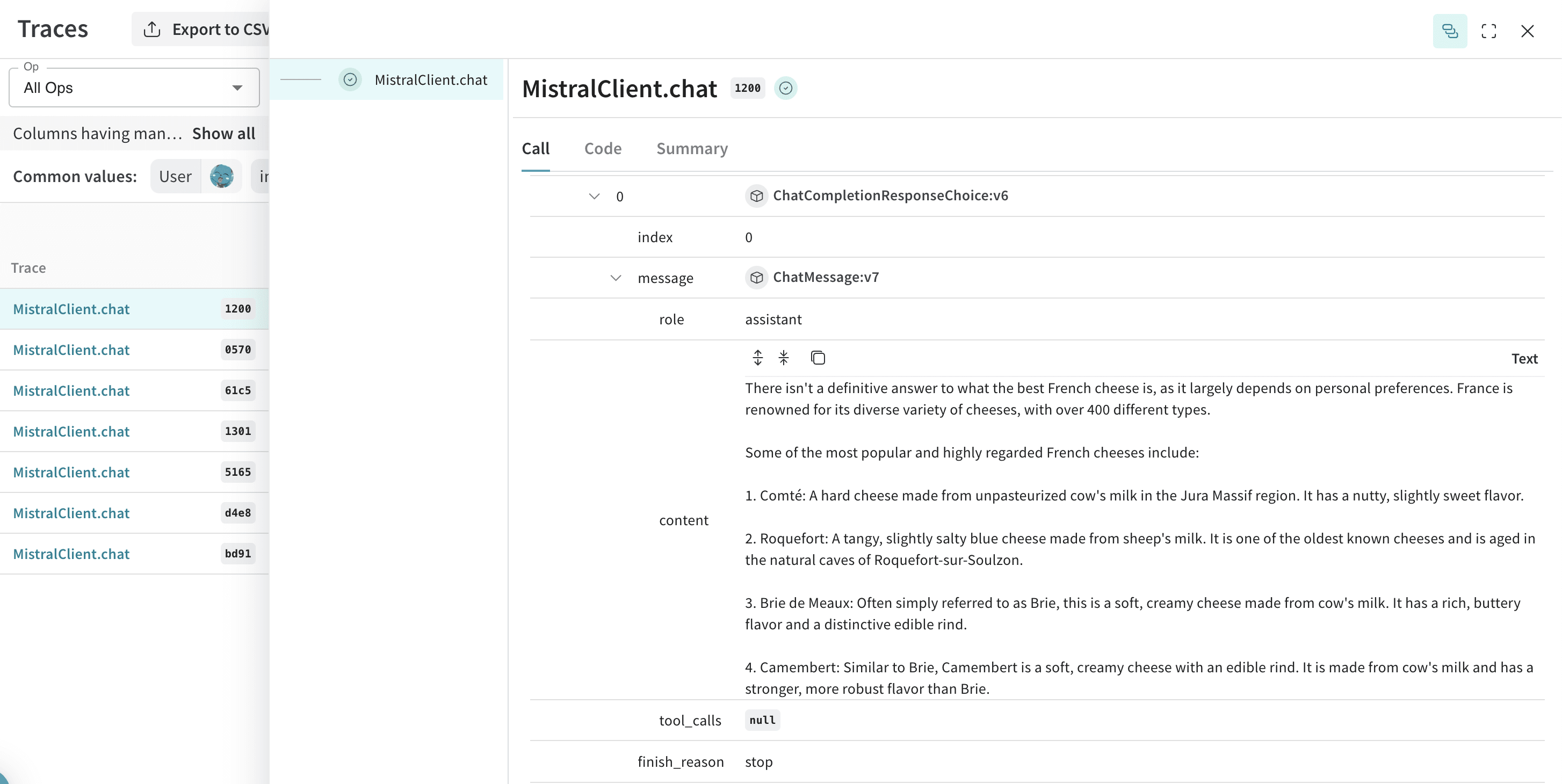Click the ChatMessage object icon
Viewport: 1562px width, 784px height.
tap(756, 278)
